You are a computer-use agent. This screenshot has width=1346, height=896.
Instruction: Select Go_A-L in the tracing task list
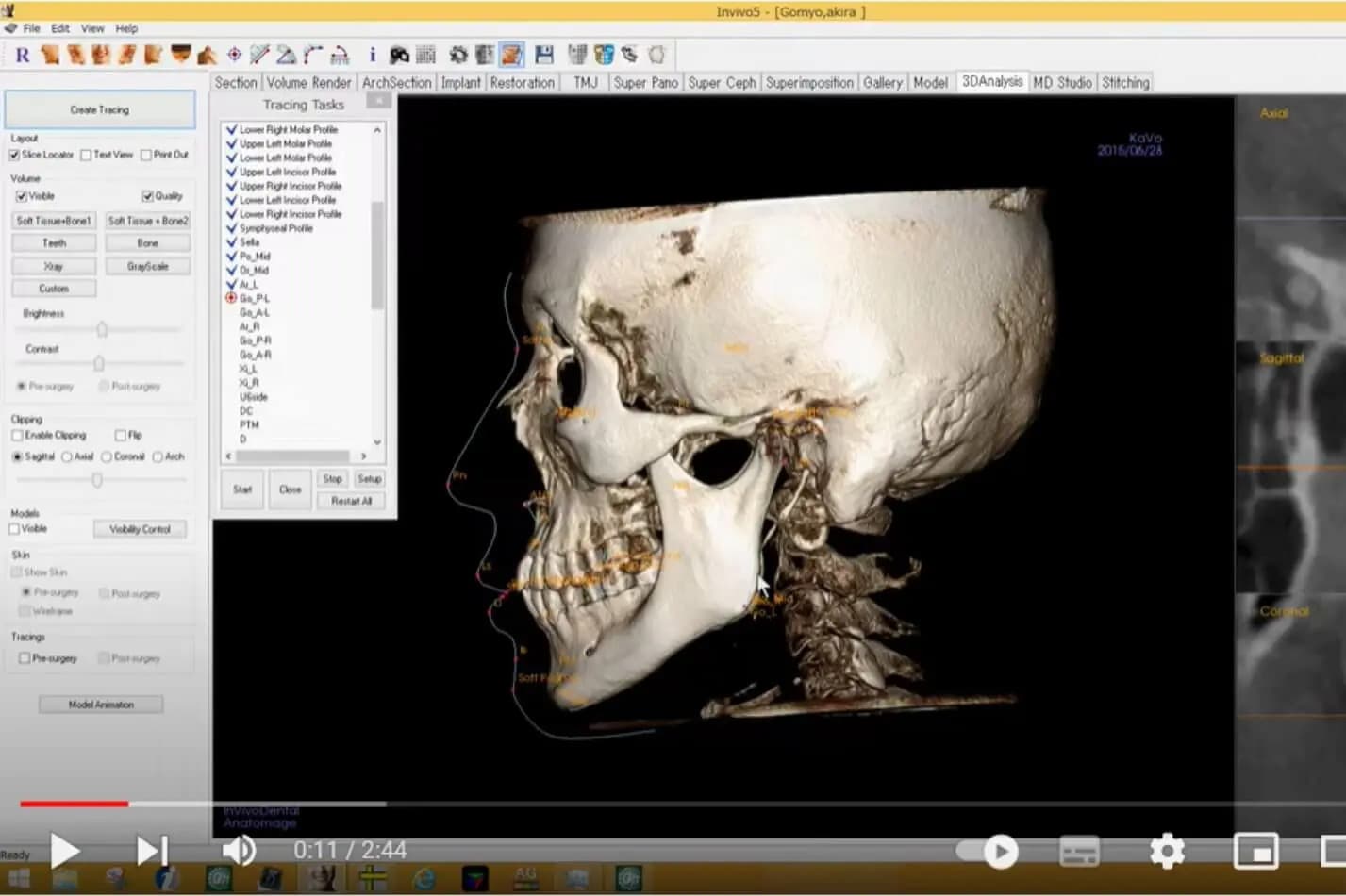click(x=255, y=312)
